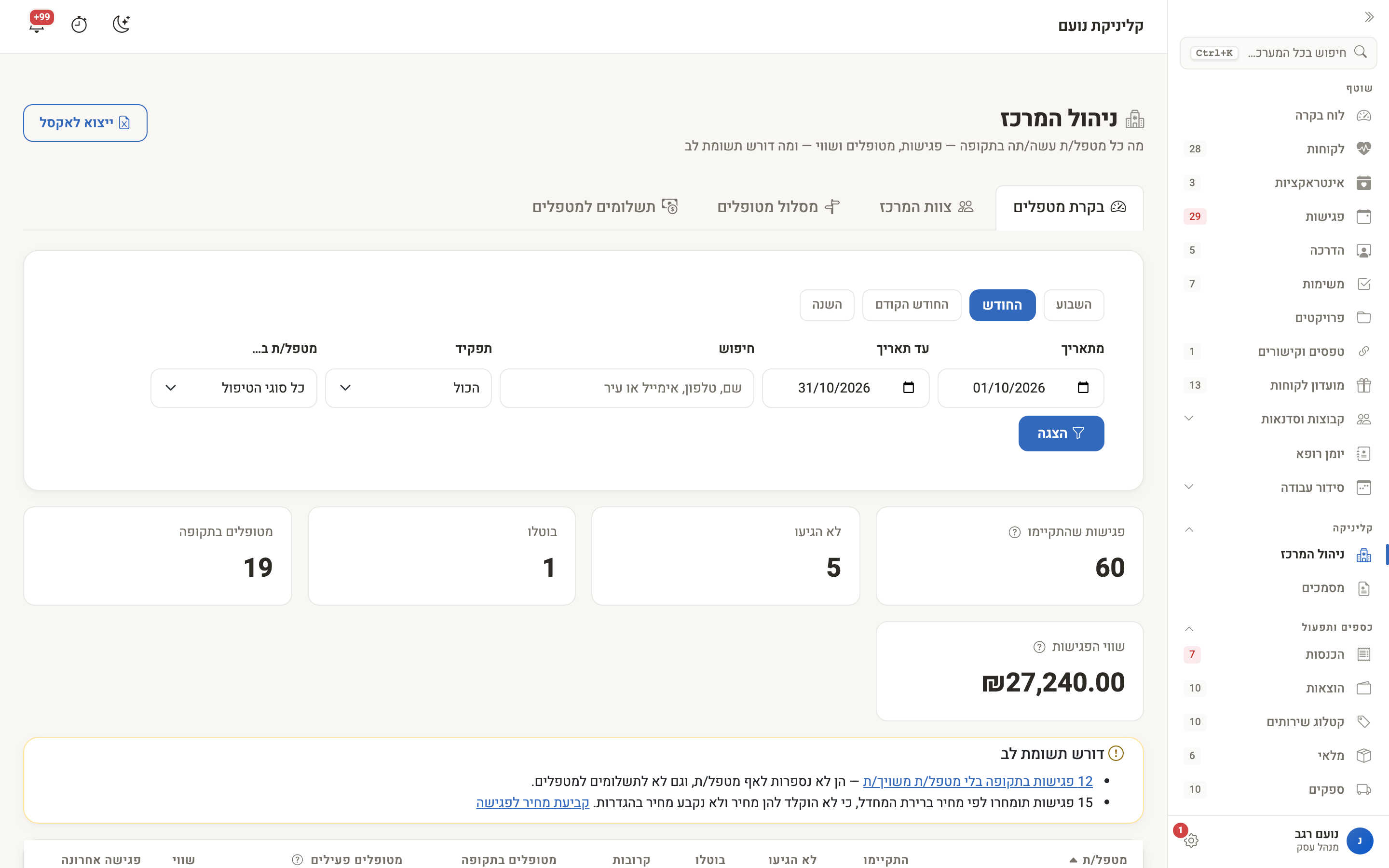
Task: Open the כל סוגי הטיפול dropdown
Action: [233, 388]
